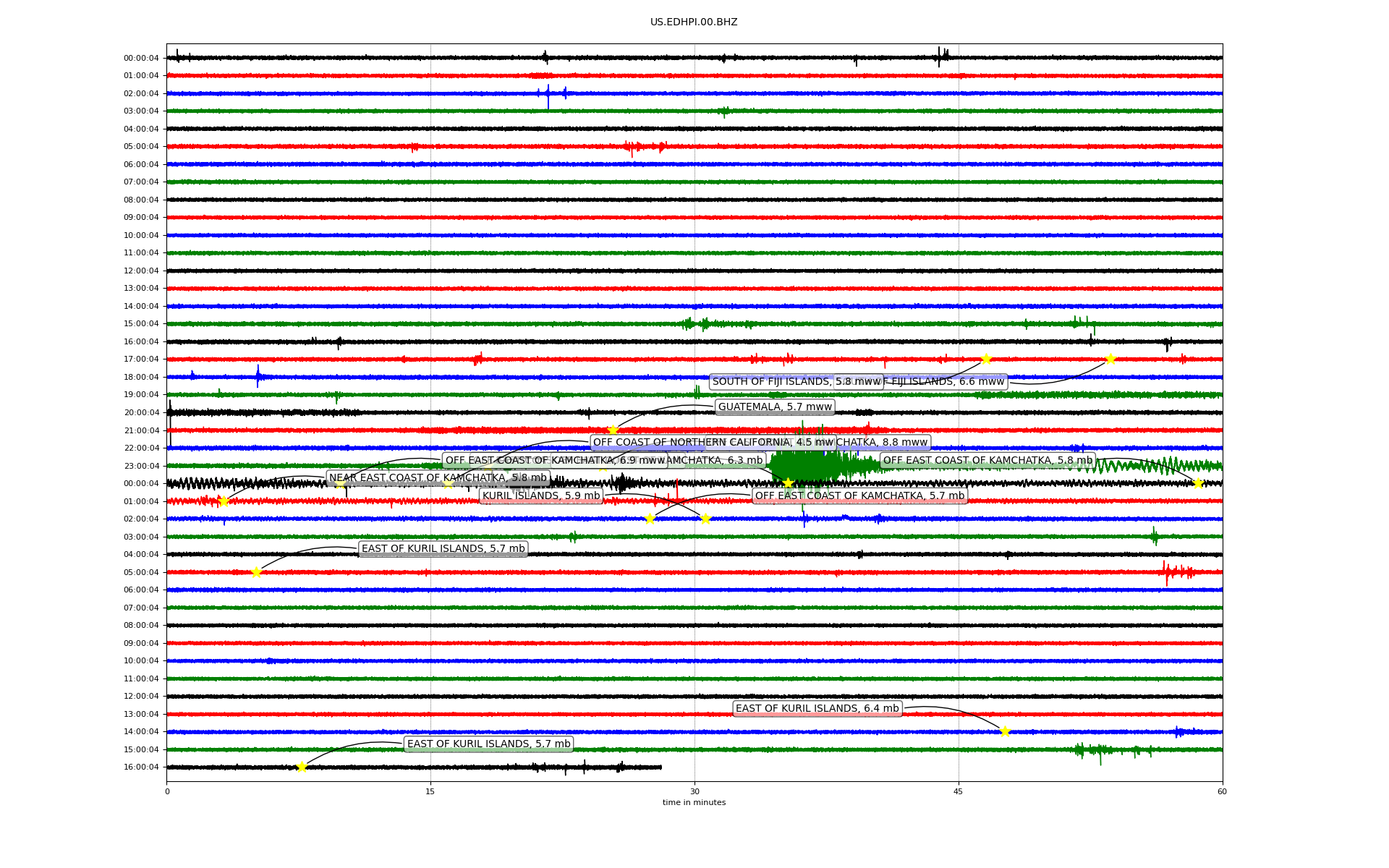Click the star linked to SOUTH OF FIJI ISLANDS, 5.8 mww
Screen dimensions: 1389x868
(986, 359)
